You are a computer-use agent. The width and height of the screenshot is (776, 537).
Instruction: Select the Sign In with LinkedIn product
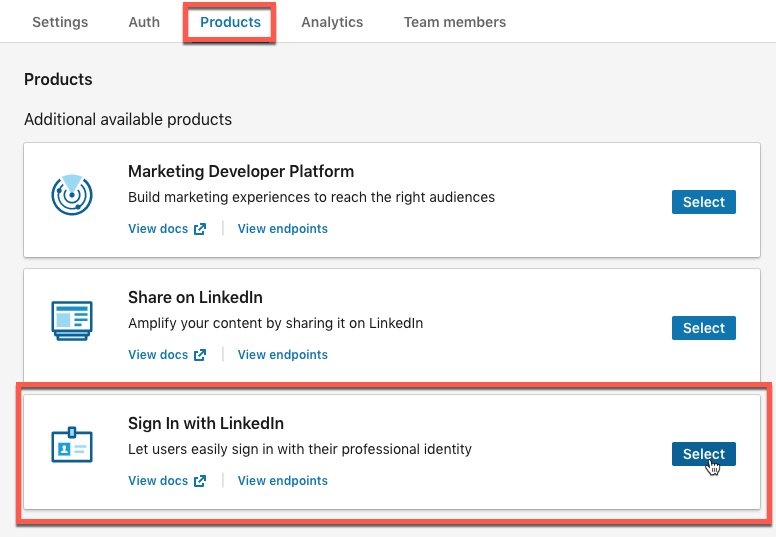pyautogui.click(x=704, y=454)
